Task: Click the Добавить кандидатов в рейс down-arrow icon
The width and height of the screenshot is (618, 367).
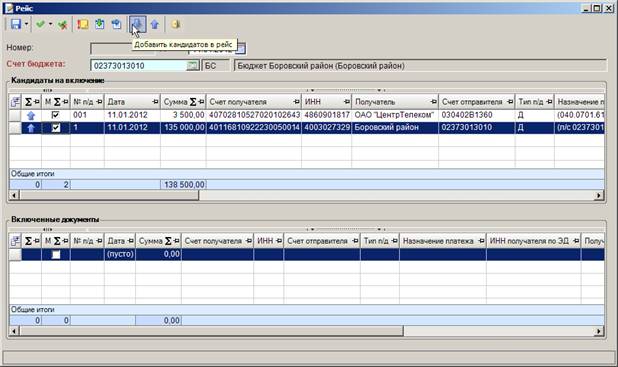Action: point(137,24)
